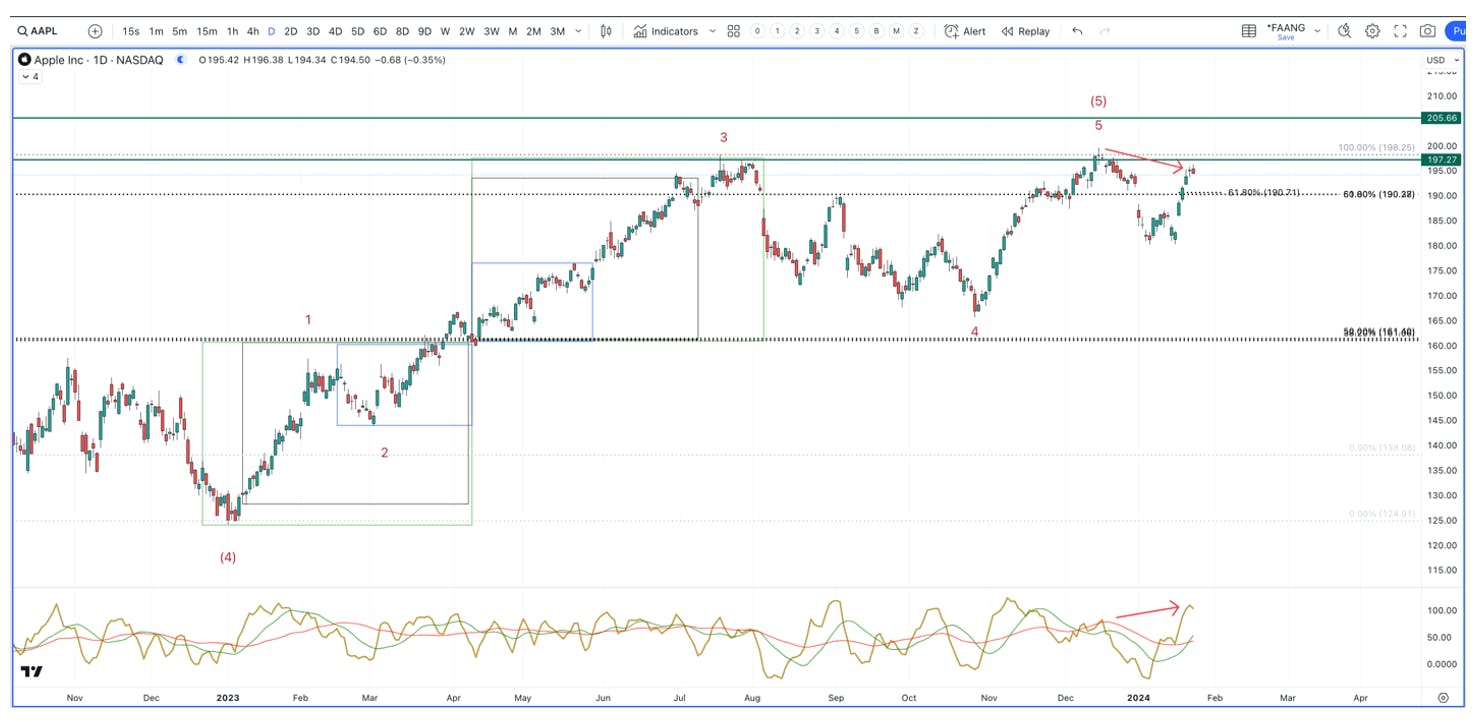Viewport: 1484px width, 722px height.
Task: Select the 1m timeframe
Action: point(156,31)
